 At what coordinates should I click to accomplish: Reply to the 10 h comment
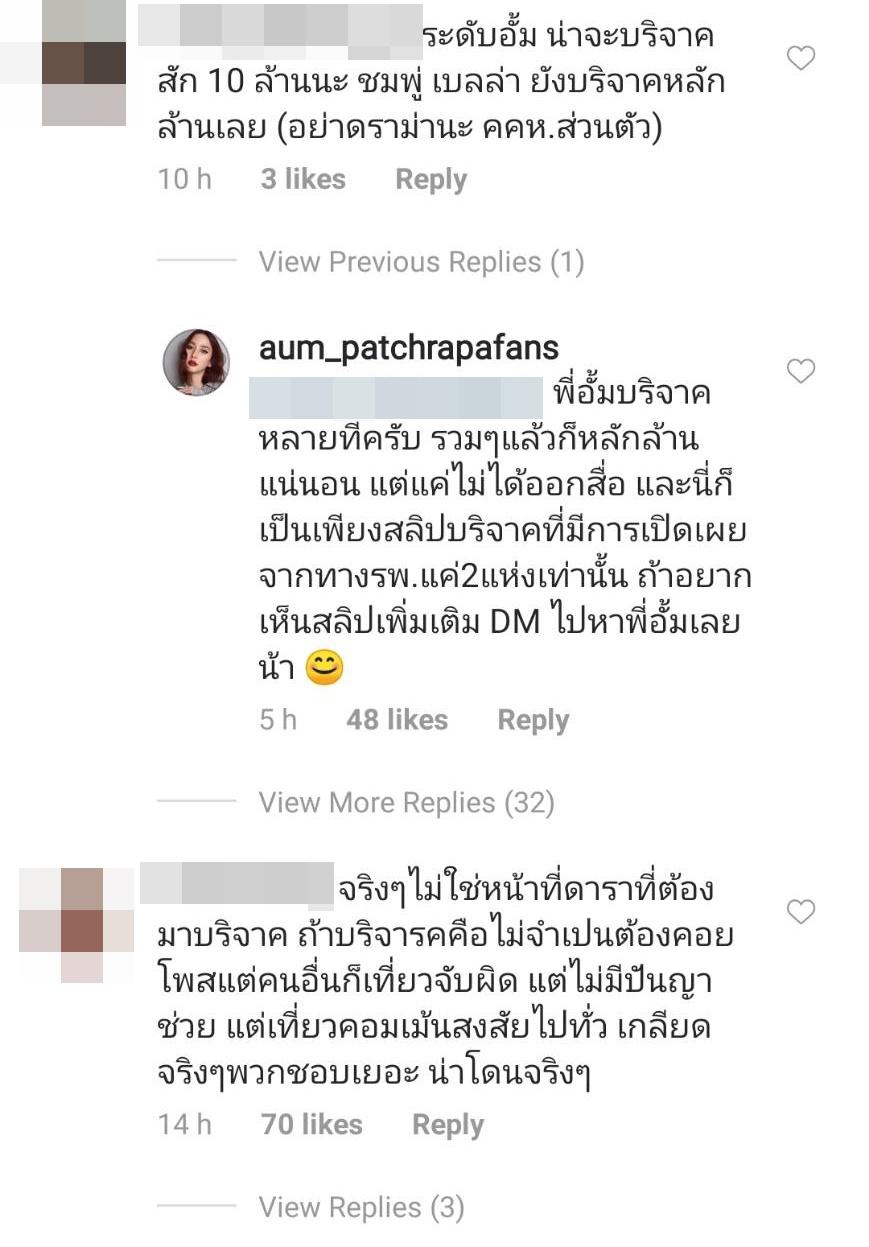[431, 180]
